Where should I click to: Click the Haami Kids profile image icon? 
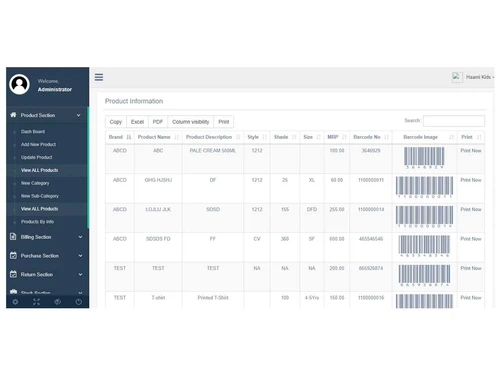click(x=457, y=77)
